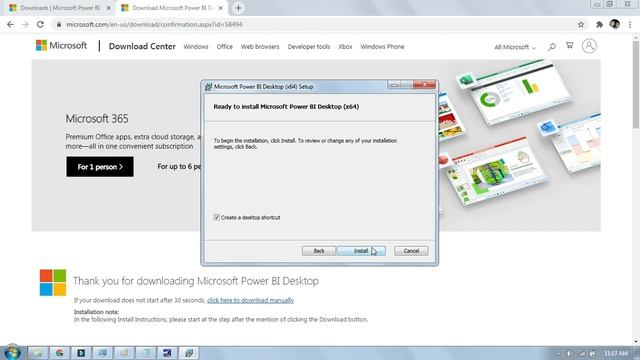Open the shopping cart icon

[569, 46]
